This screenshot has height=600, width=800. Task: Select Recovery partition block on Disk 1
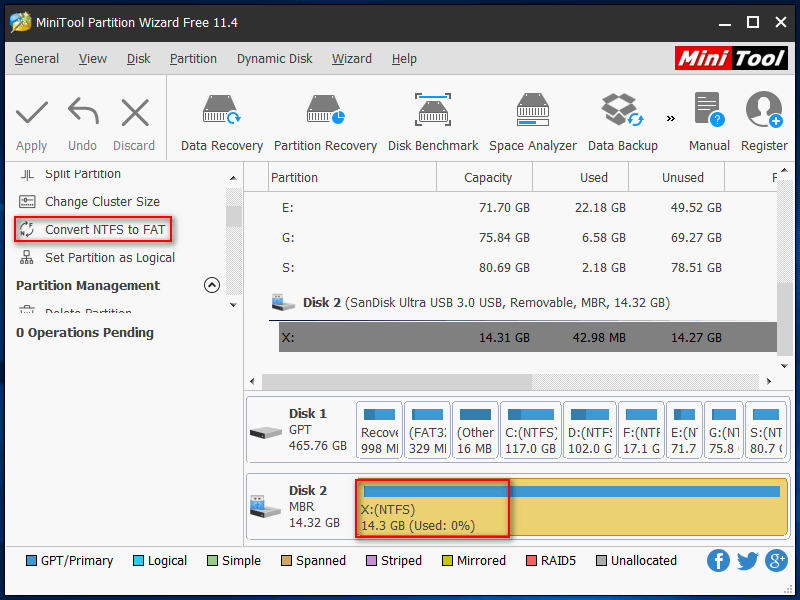[x=379, y=431]
